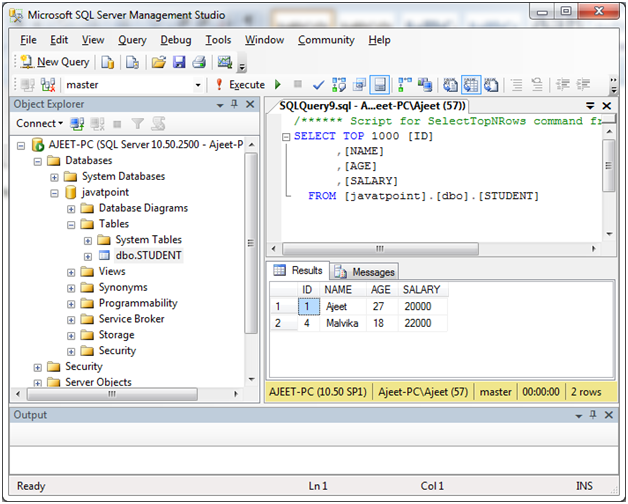Open the Window menu
This screenshot has height=504, width=628.
tap(264, 40)
